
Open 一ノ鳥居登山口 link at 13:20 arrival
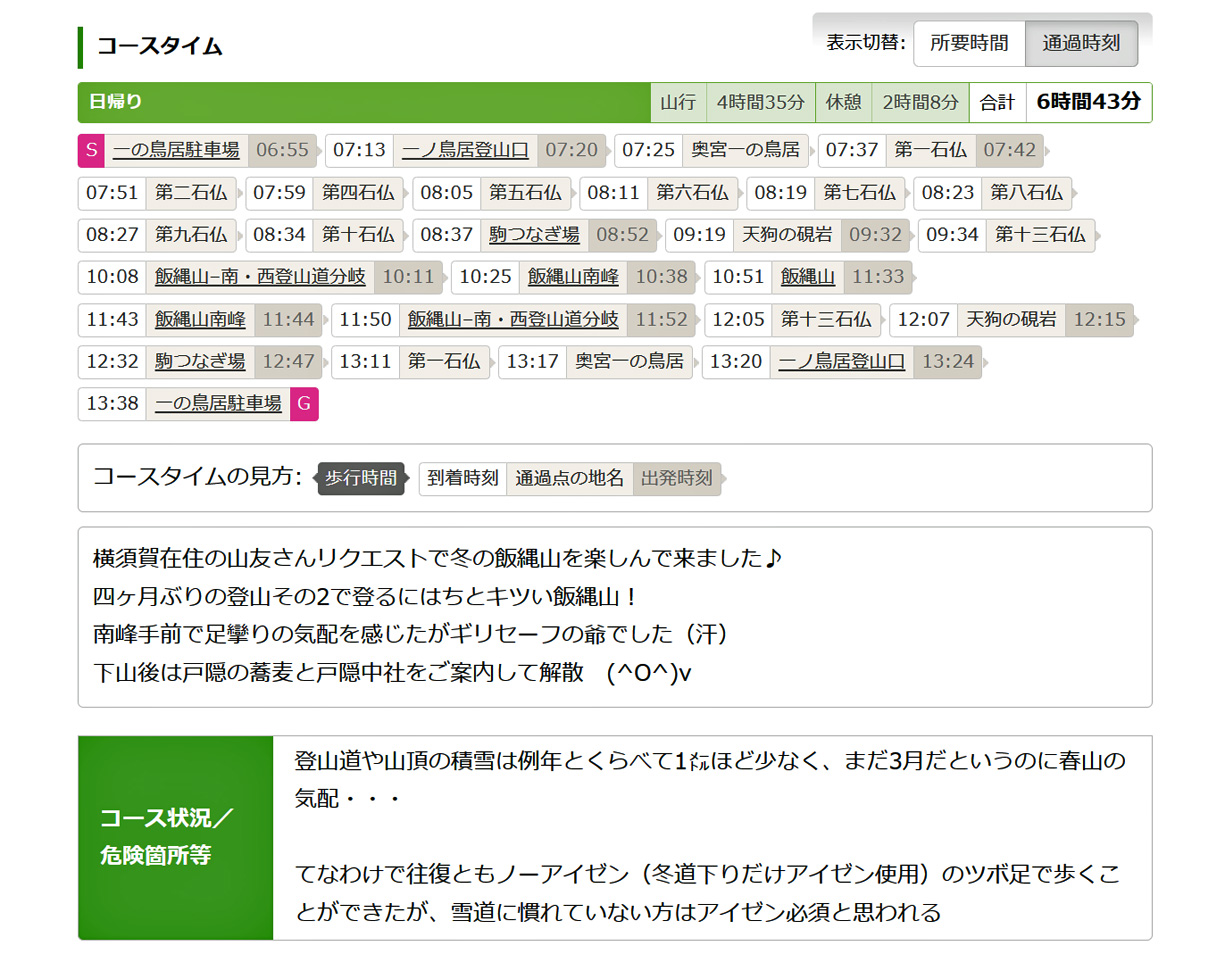tap(841, 361)
